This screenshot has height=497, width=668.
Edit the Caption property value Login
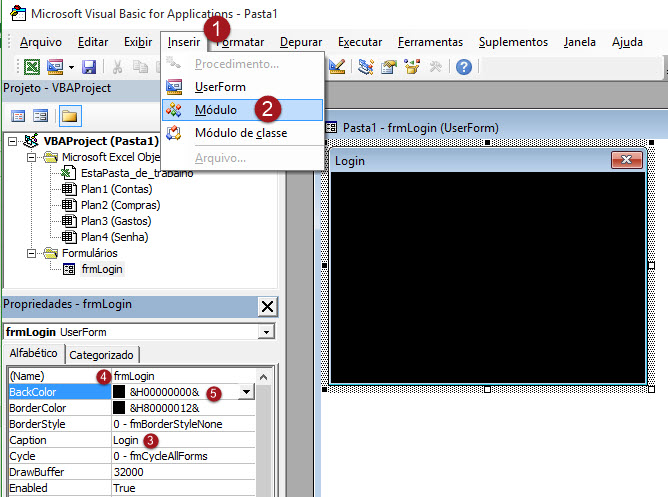coord(183,440)
